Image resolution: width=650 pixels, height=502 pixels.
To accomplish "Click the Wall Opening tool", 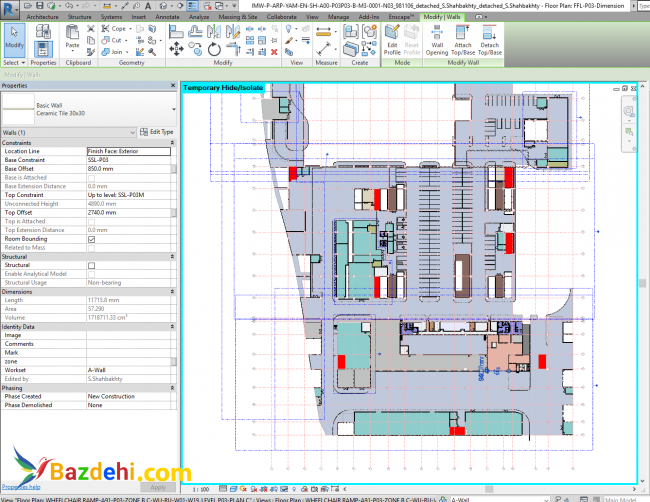I will tap(437, 38).
